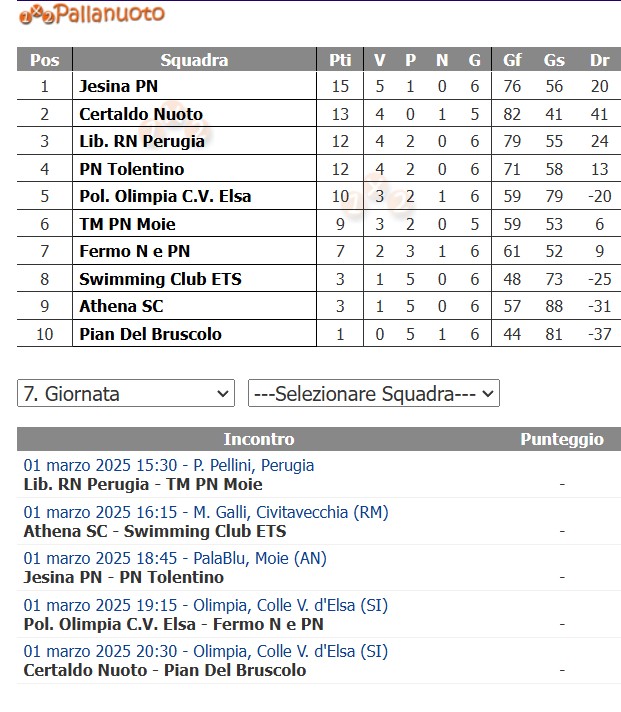
Task: Open Fermo N e PN team
Action: 134,251
